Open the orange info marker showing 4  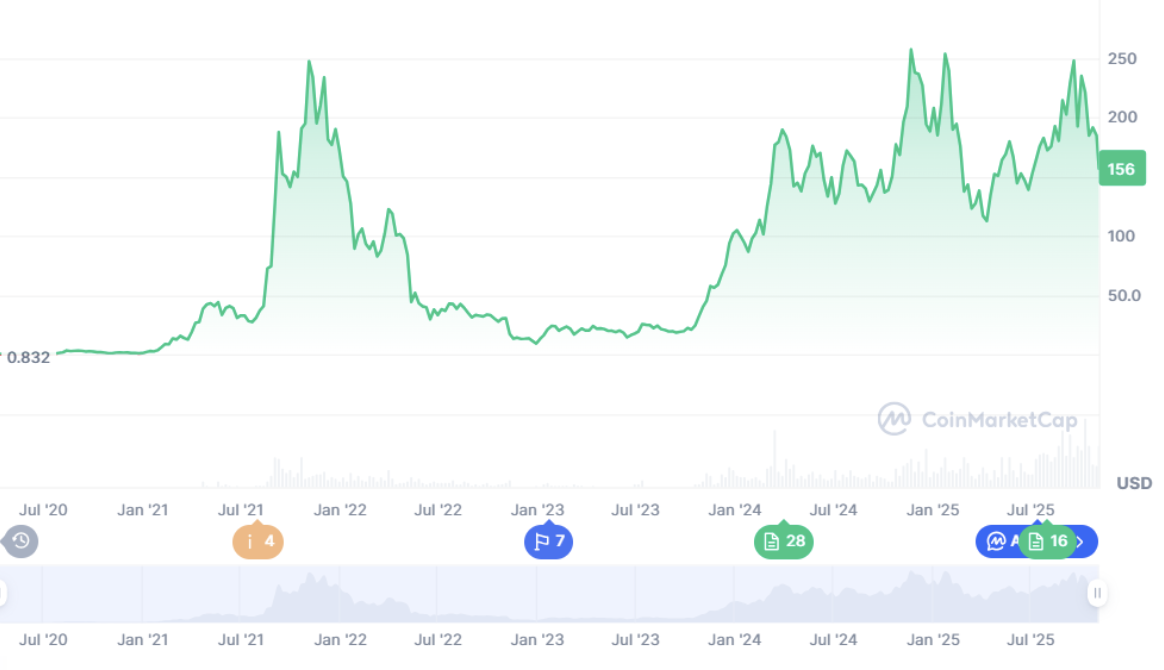point(258,542)
